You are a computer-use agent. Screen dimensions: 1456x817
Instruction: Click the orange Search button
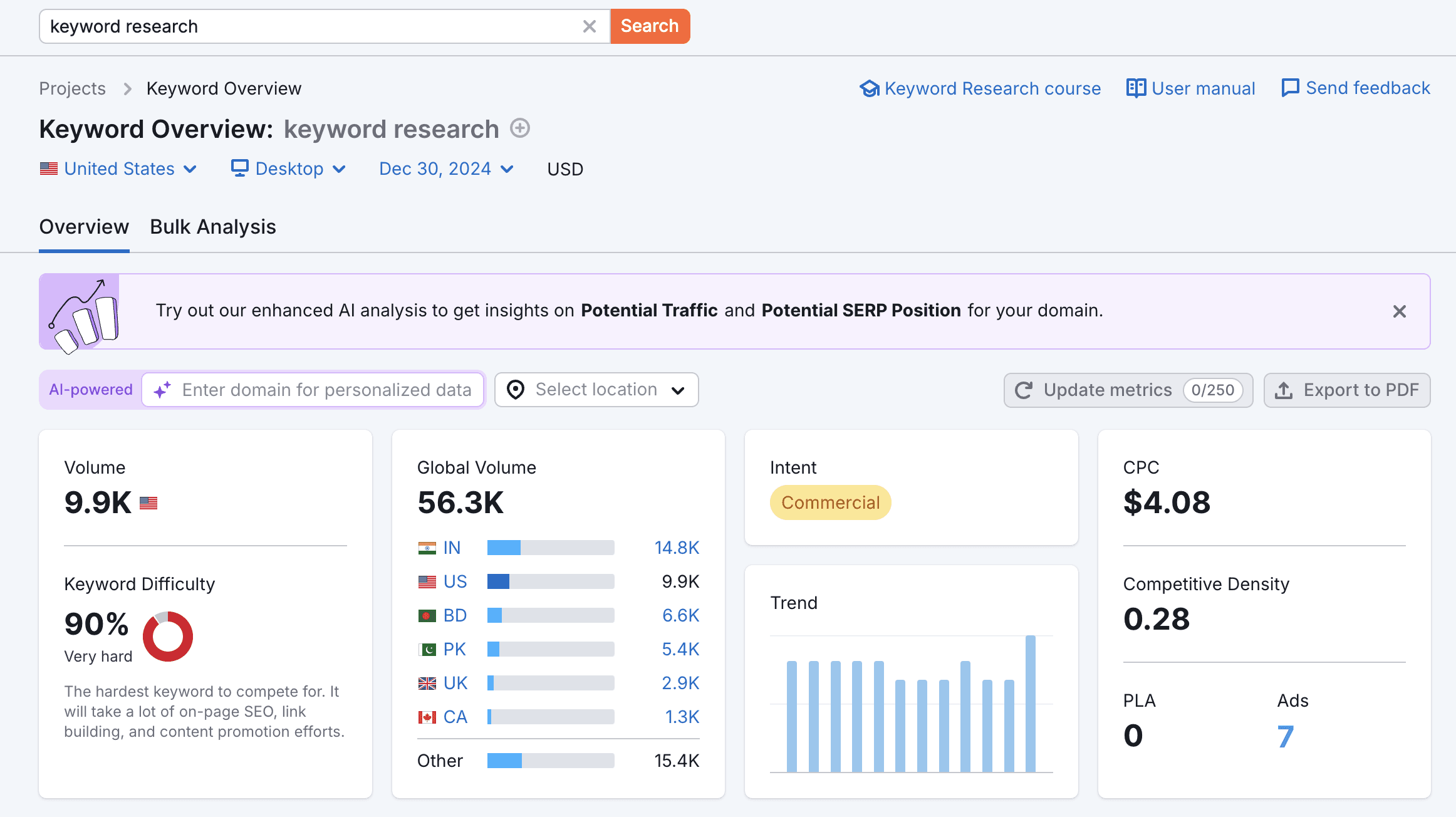pos(650,26)
